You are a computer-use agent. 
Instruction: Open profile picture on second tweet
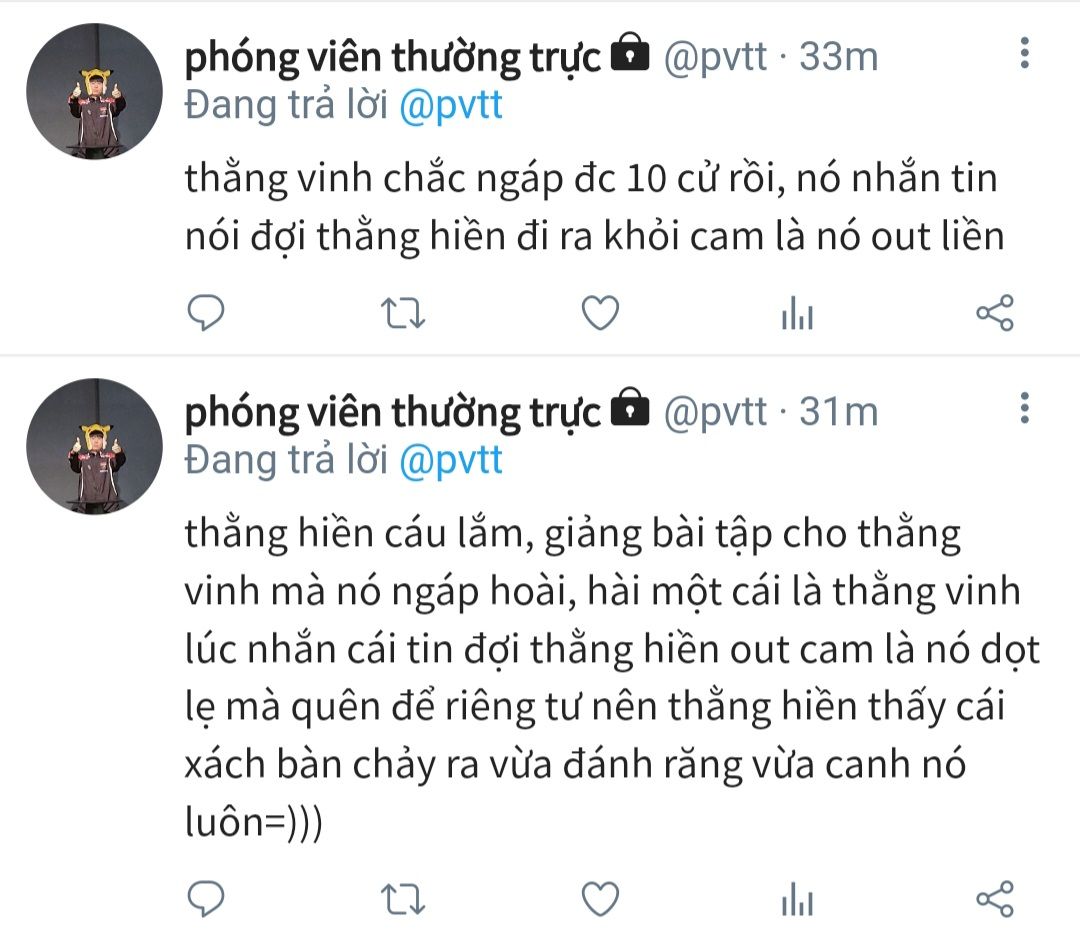click(94, 446)
